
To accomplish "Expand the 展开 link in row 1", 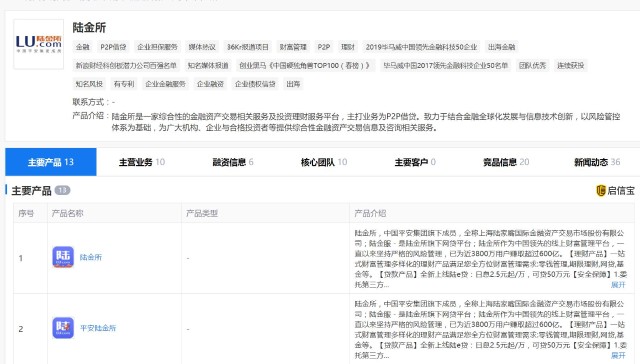I will (618, 284).
